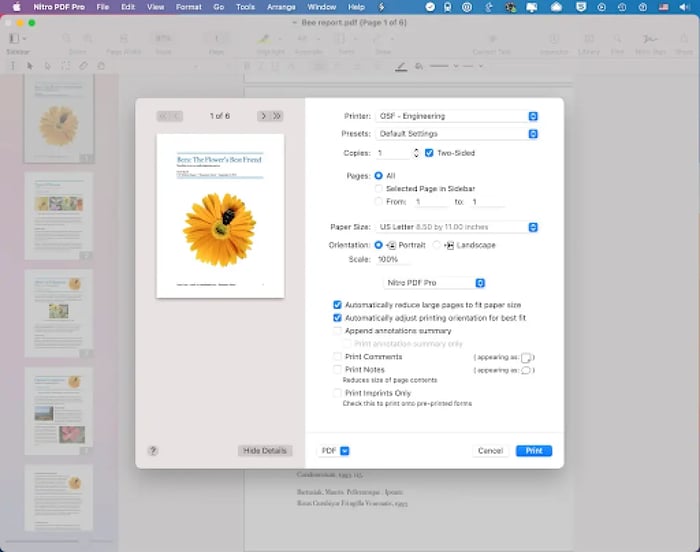
Task: Click the portrait orientation page icon
Action: [x=392, y=245]
